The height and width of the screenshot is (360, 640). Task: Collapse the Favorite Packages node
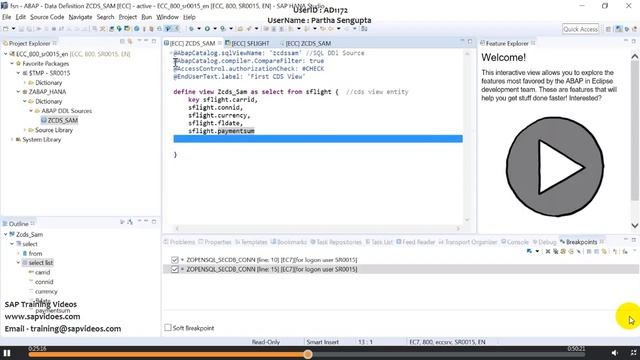pos(12,64)
